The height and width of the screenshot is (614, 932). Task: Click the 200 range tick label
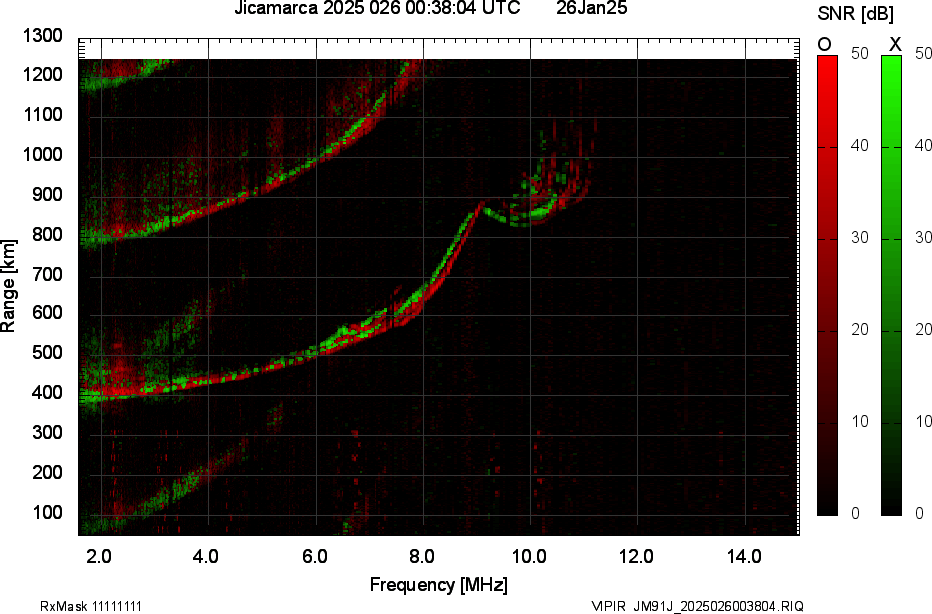pos(47,472)
